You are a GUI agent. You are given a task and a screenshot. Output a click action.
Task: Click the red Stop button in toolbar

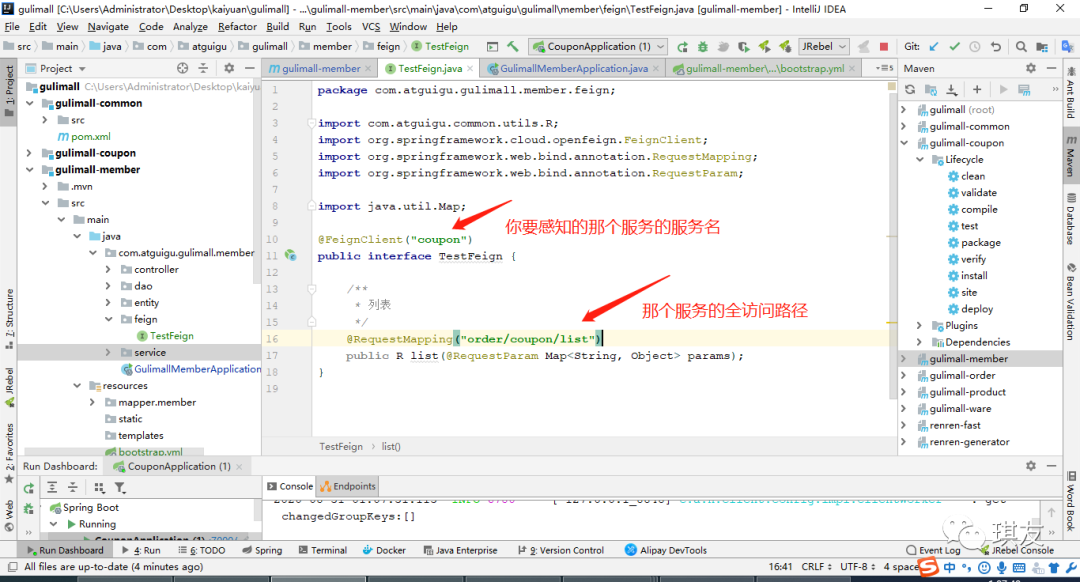click(884, 46)
